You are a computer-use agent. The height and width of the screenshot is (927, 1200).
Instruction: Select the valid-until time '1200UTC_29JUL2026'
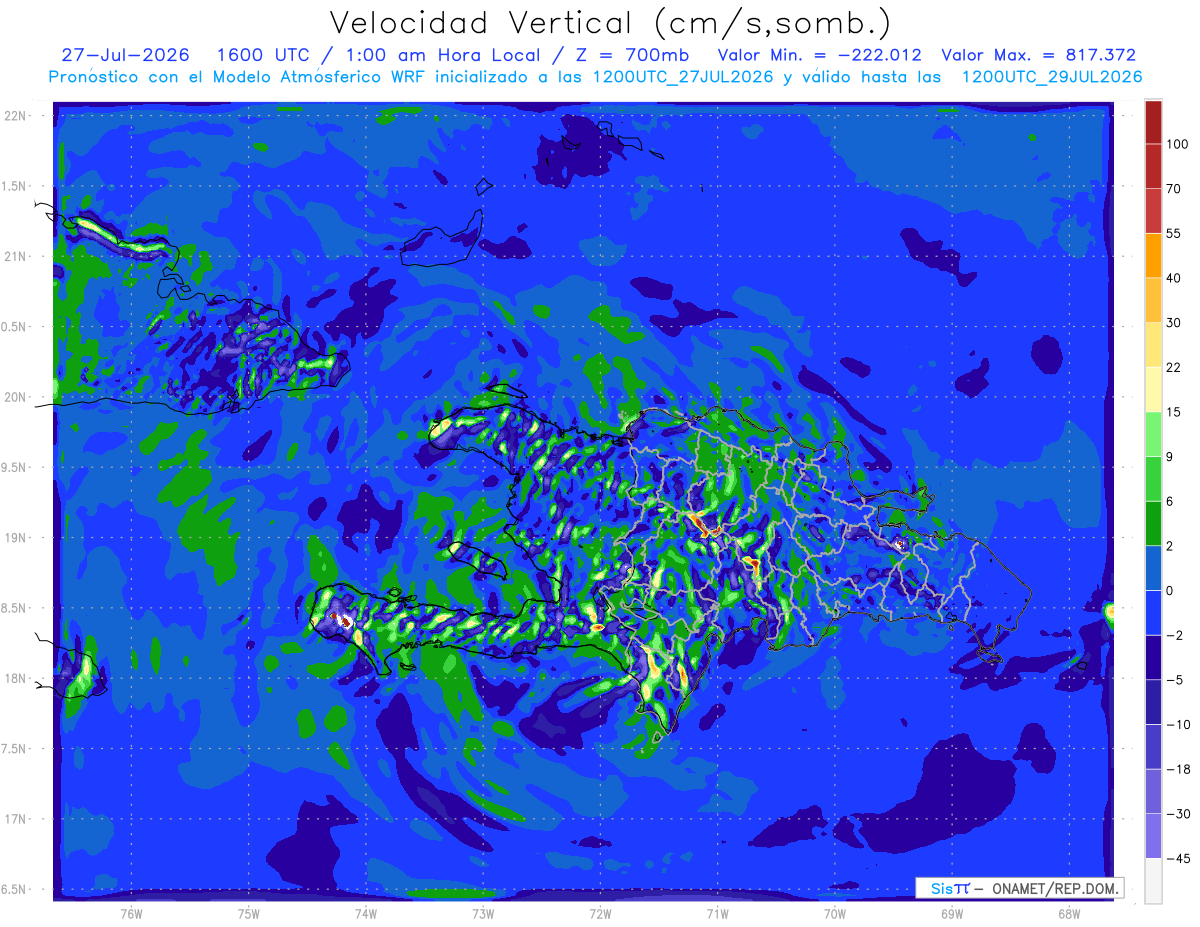[x=1052, y=77]
